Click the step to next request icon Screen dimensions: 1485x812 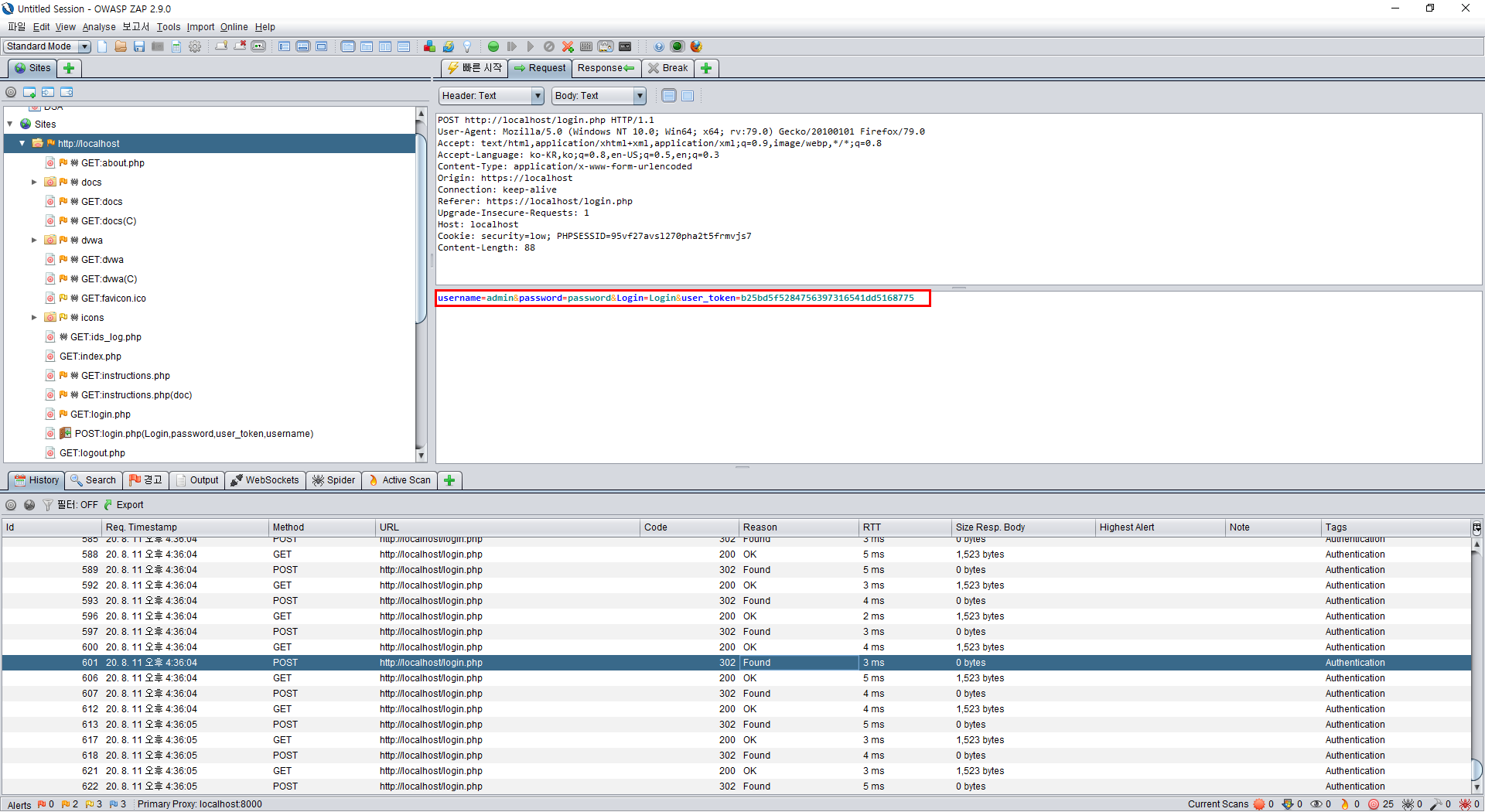pos(512,46)
